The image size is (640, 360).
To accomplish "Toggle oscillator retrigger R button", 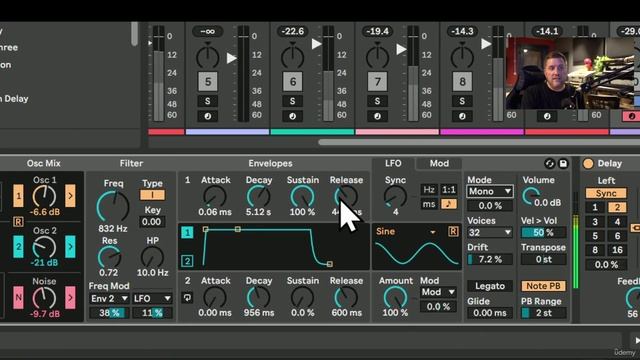I will coord(18,222).
